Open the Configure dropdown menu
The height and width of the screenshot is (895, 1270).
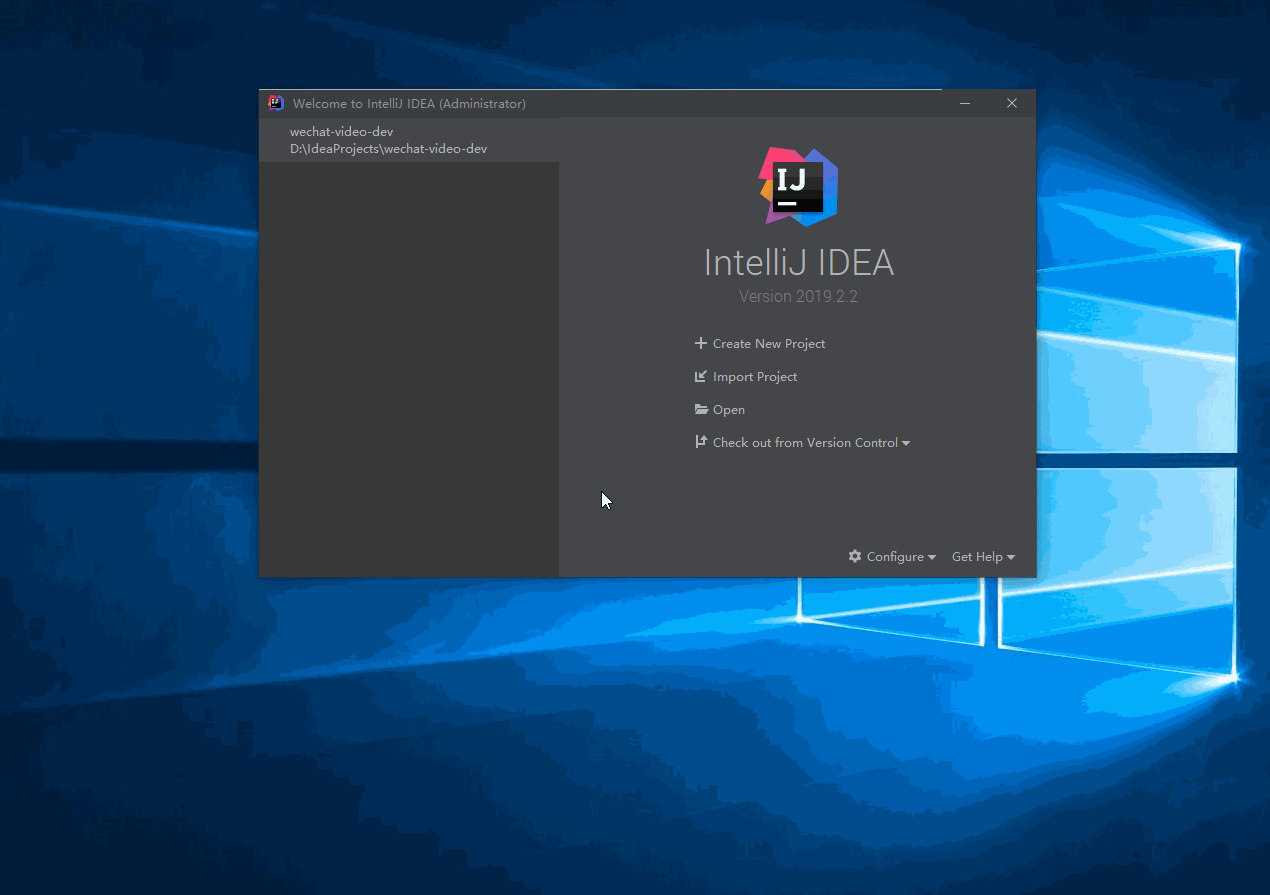(x=900, y=556)
